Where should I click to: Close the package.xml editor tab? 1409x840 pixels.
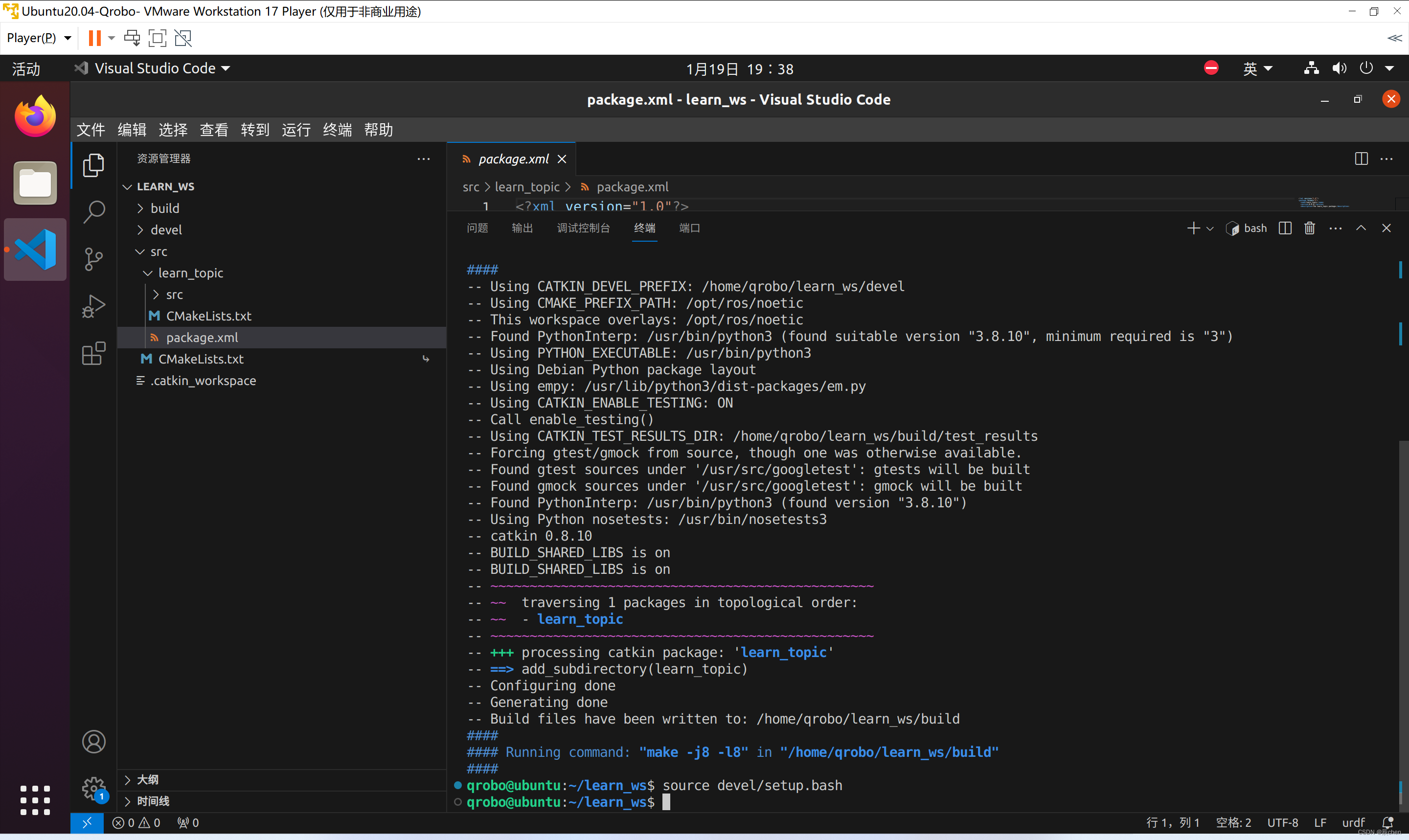(x=562, y=159)
